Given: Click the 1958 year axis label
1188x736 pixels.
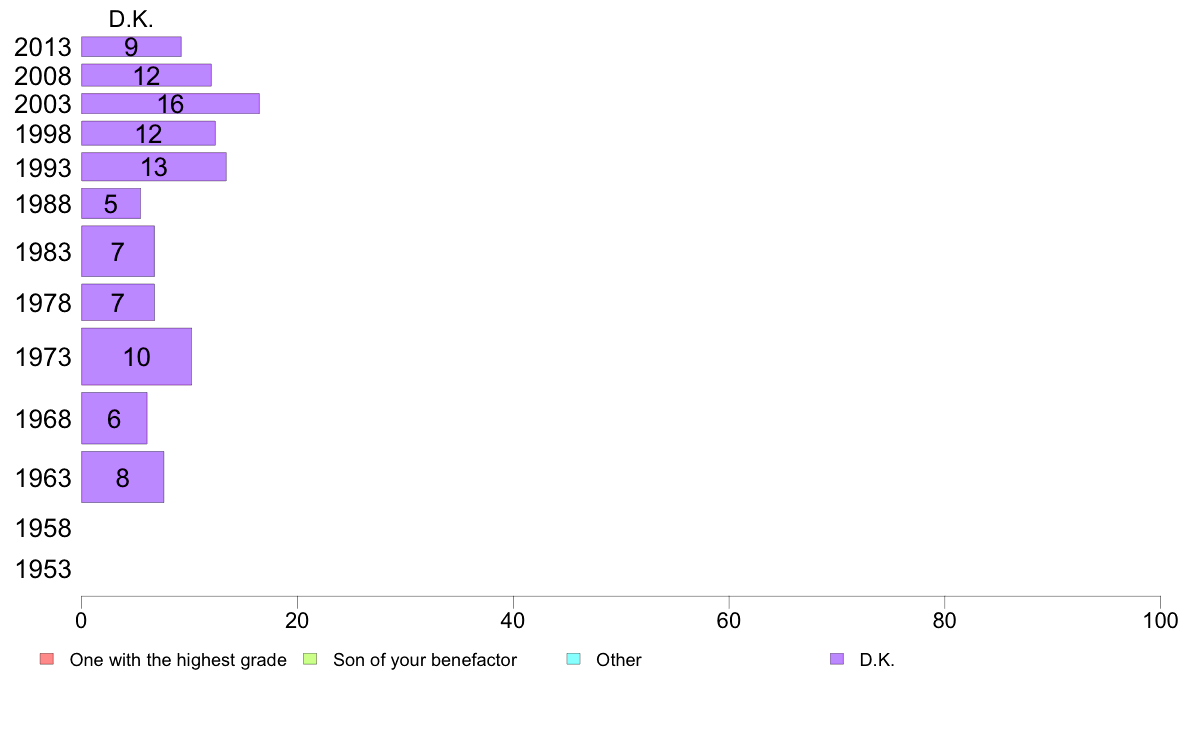Looking at the screenshot, I should point(43,528).
